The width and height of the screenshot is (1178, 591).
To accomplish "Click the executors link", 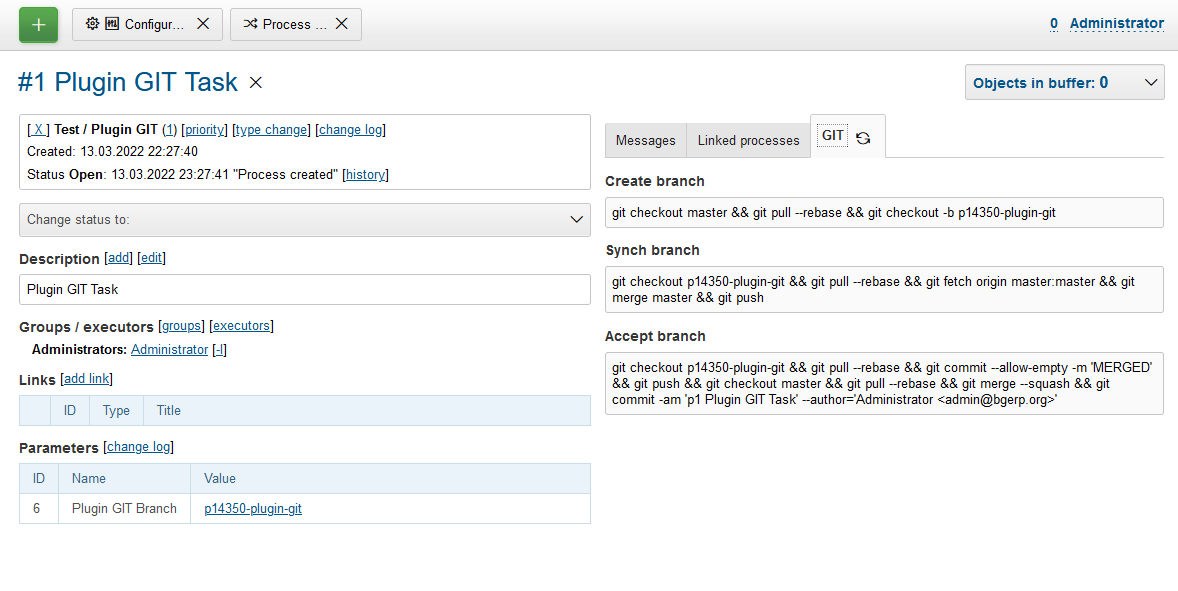I will click(241, 325).
